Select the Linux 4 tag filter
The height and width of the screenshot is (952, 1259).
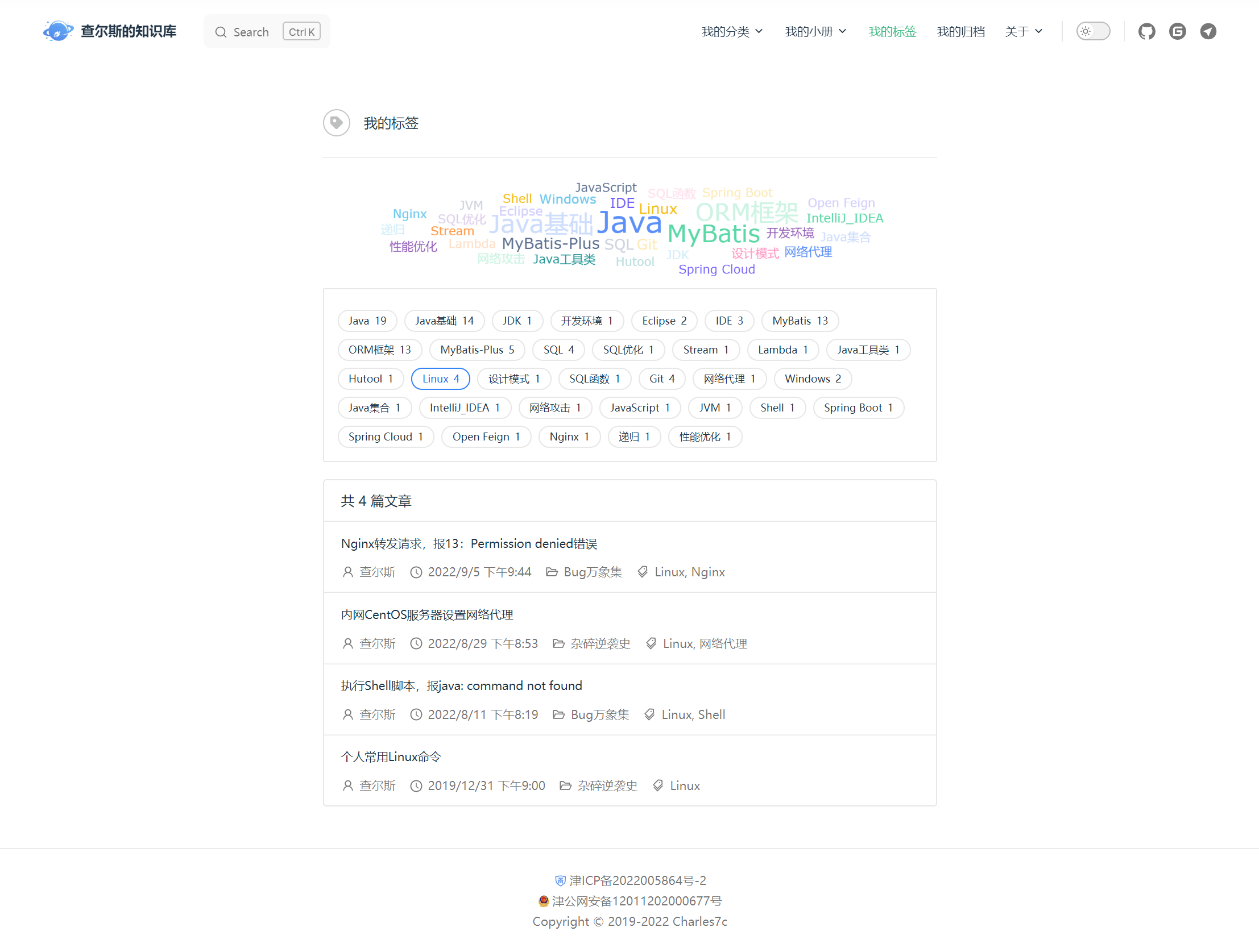(x=440, y=379)
